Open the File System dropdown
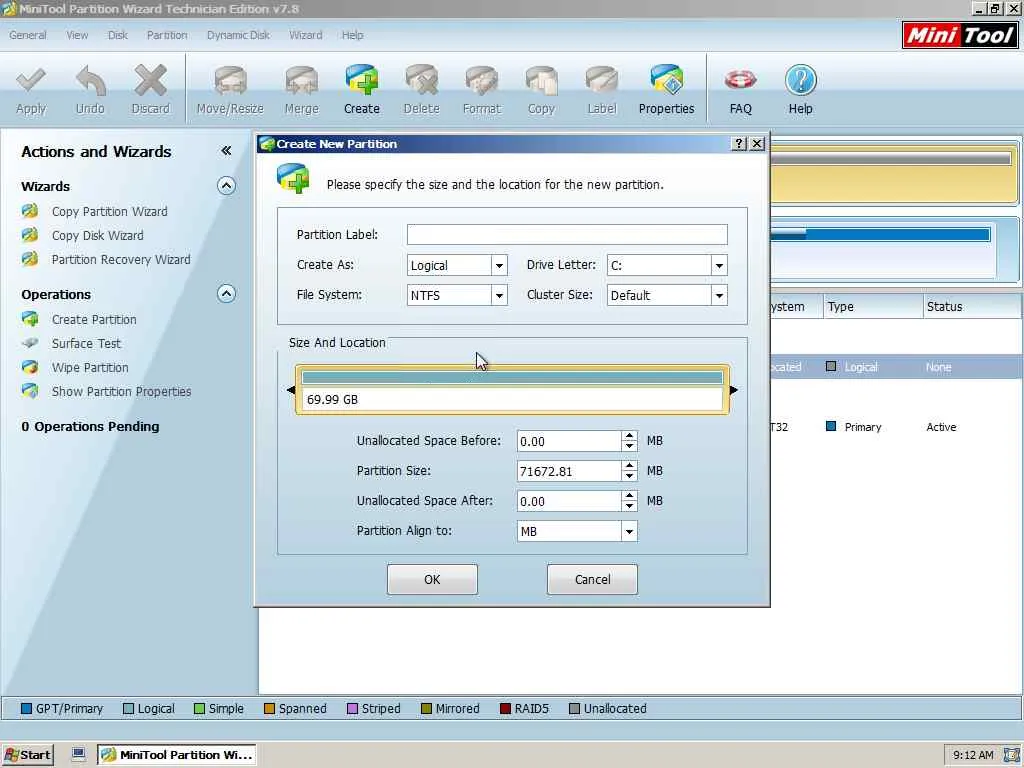The image size is (1024, 768). (499, 295)
